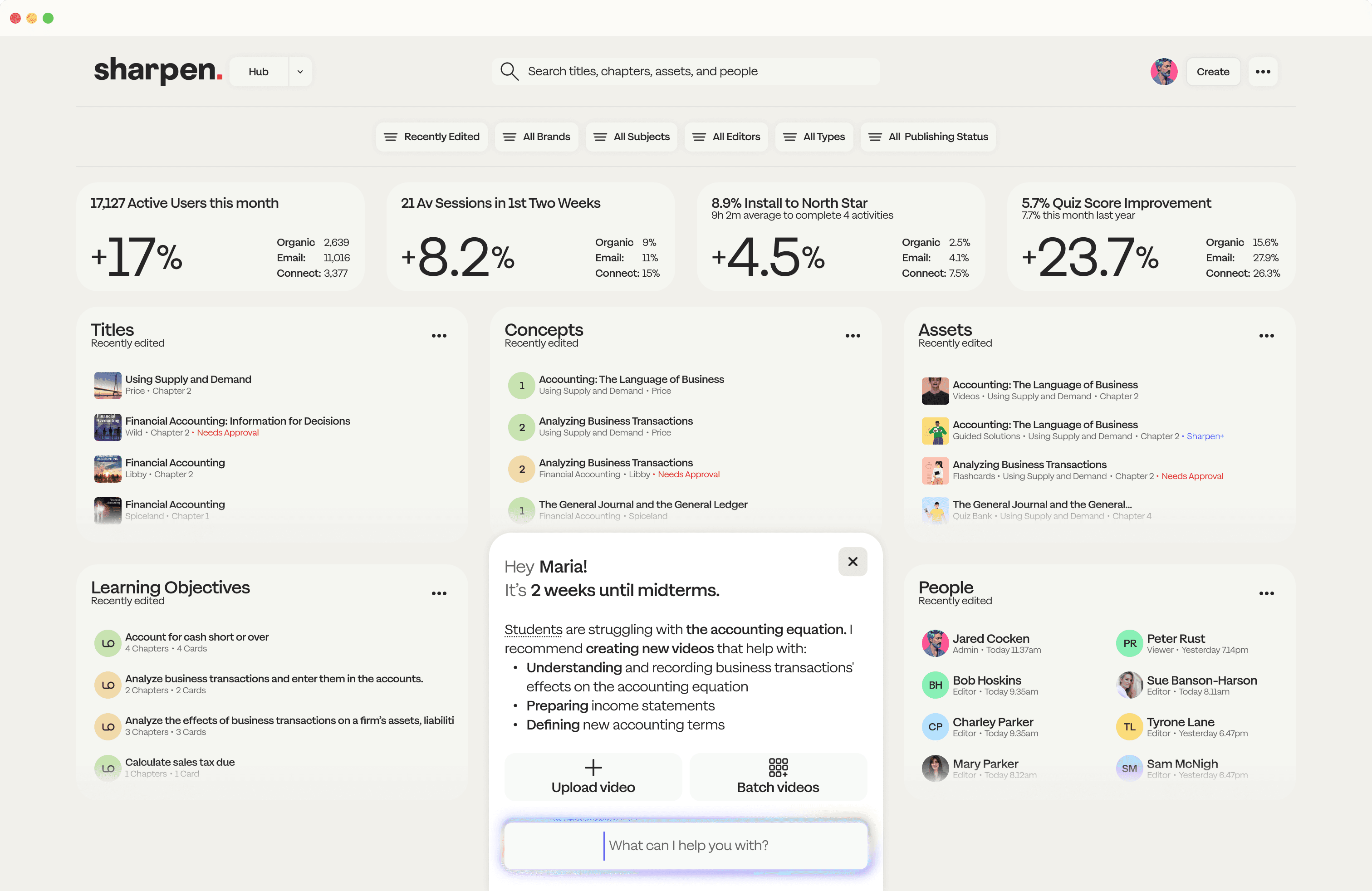Expand the Hub dropdown chevron
Viewport: 1372px width, 891px height.
click(x=300, y=72)
